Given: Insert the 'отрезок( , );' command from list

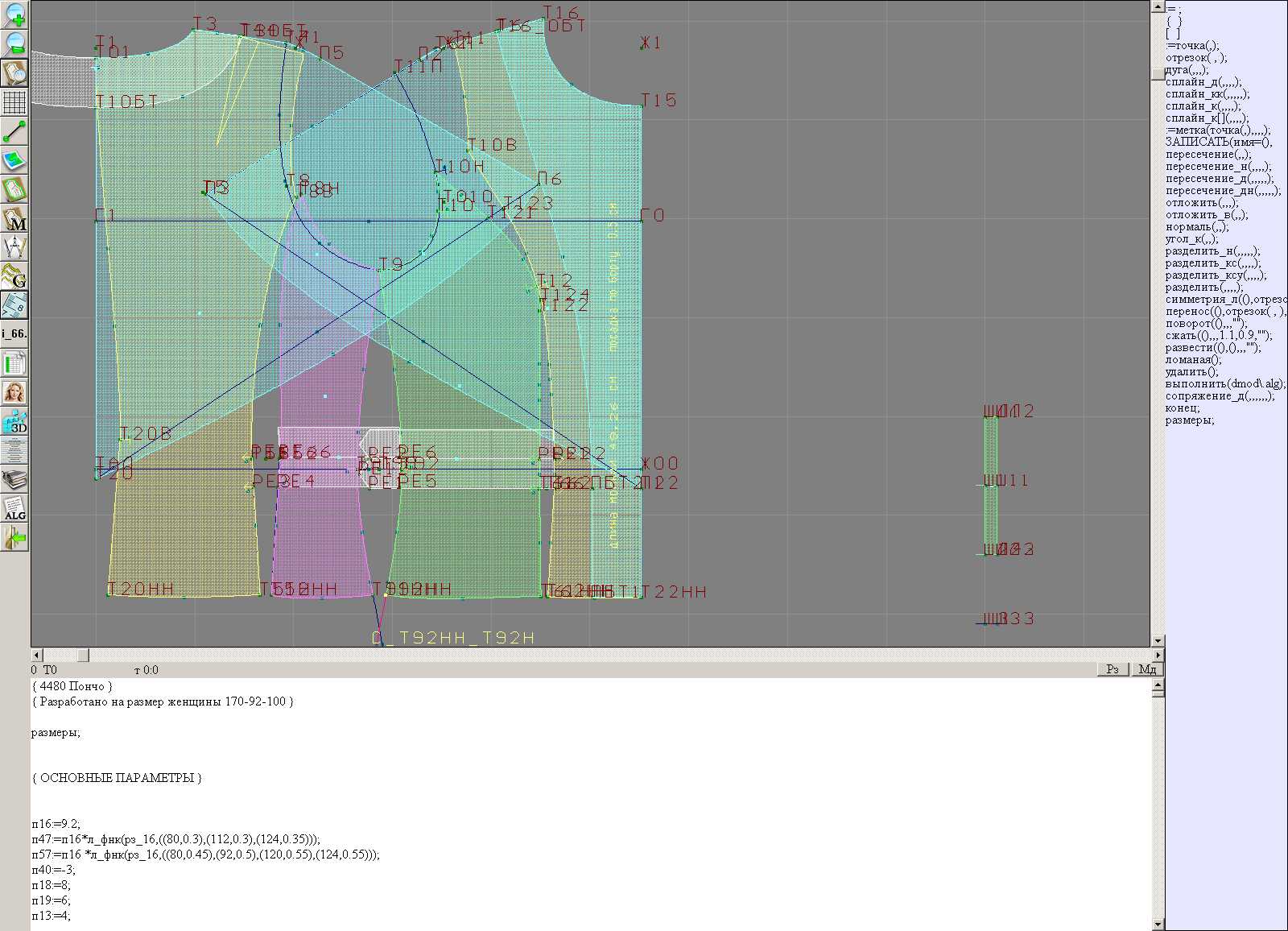Looking at the screenshot, I should (x=1196, y=58).
